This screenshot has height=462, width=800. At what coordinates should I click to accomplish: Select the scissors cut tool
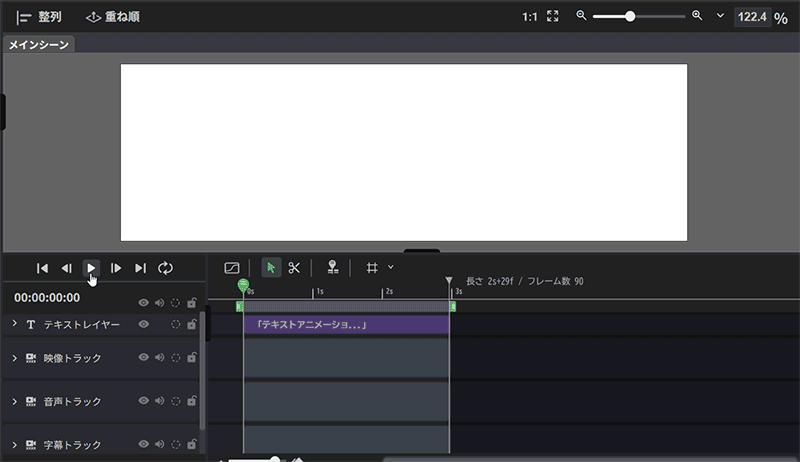click(x=294, y=268)
